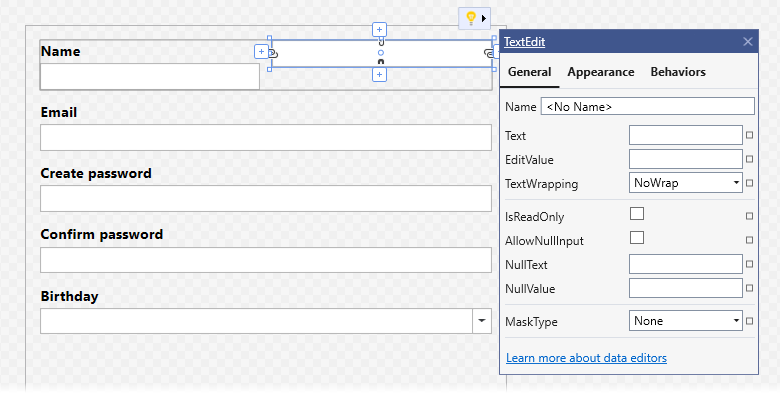This screenshot has height=400, width=780.
Task: Enable the IsReadOnly checkbox
Action: [637, 214]
